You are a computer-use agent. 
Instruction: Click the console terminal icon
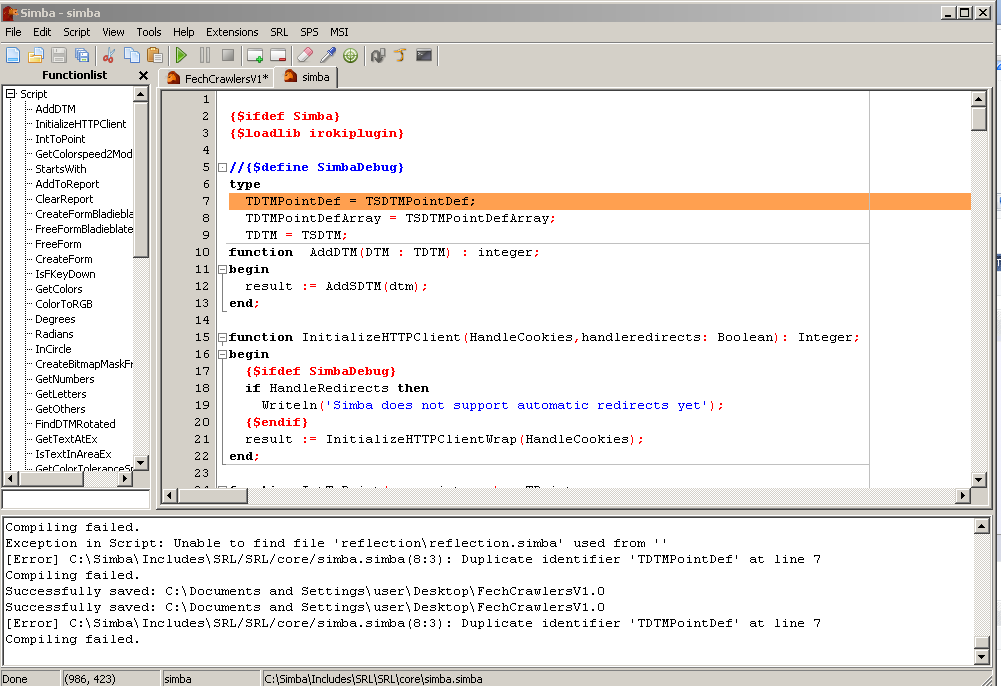coord(424,55)
